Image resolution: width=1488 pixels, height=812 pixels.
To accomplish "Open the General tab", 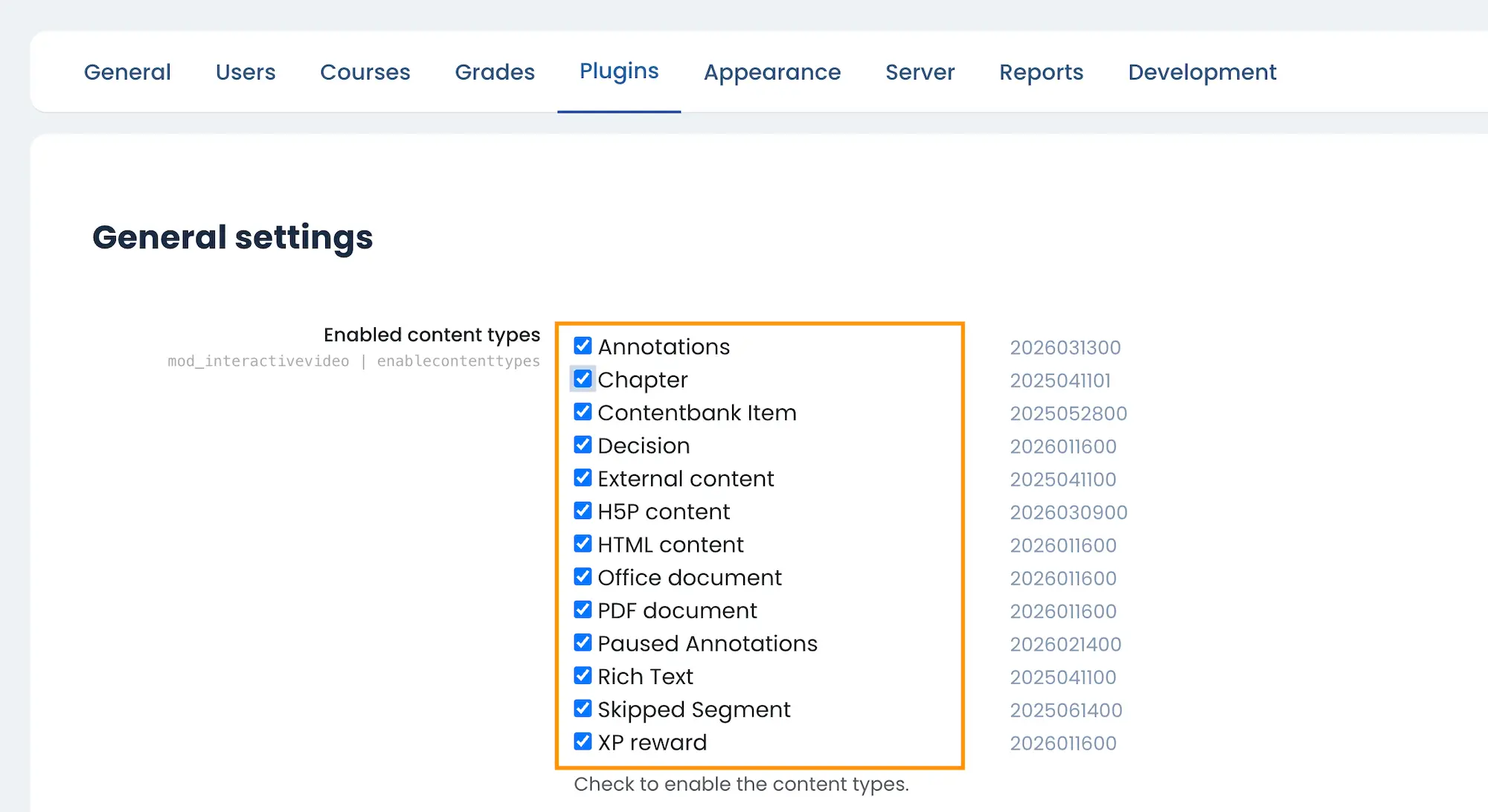I will [127, 72].
